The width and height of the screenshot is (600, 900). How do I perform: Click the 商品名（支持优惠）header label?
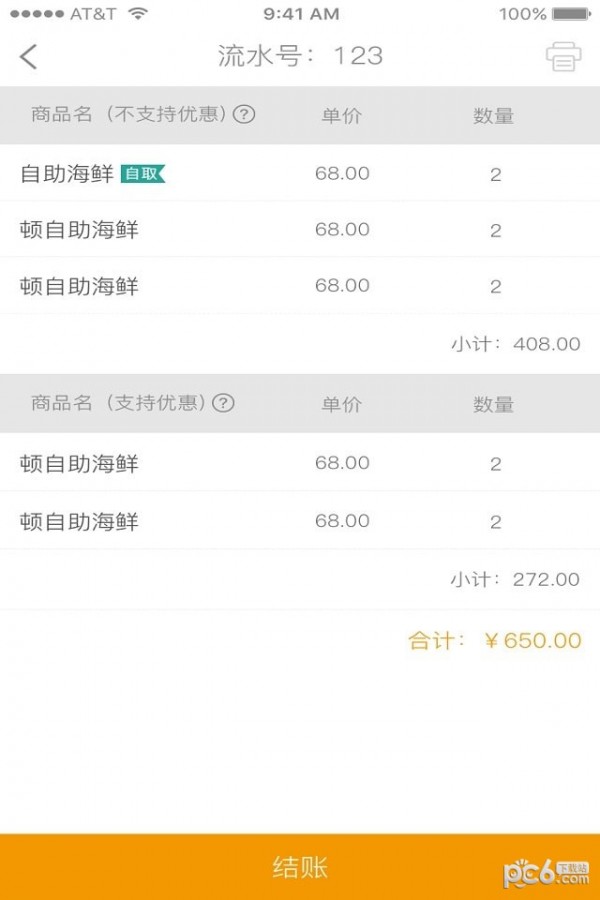[118, 403]
